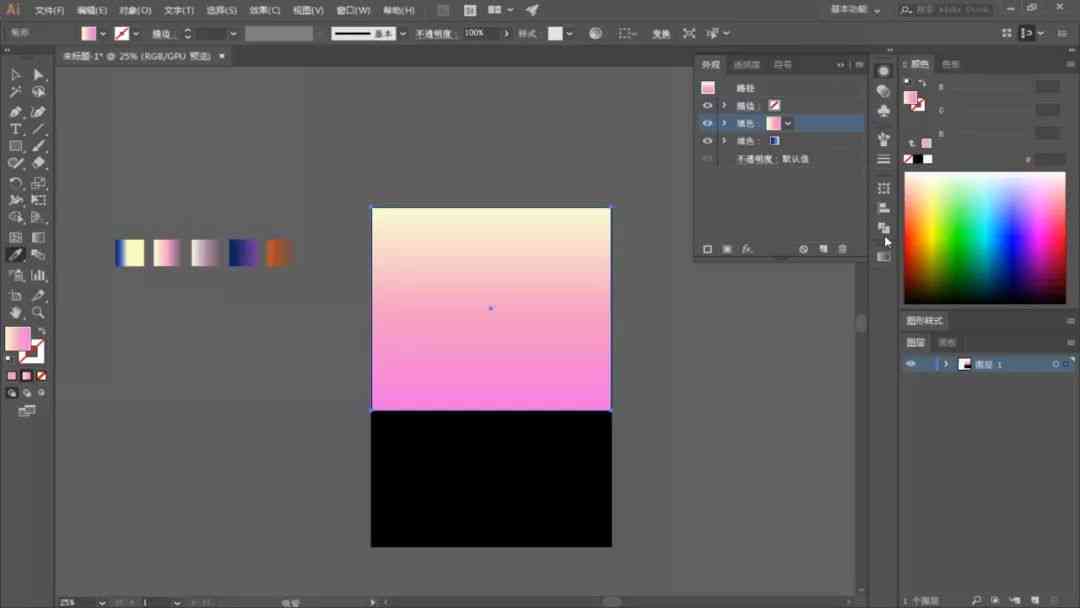The width and height of the screenshot is (1080, 608).
Task: Pick a color from the spectrum ramp
Action: 984,238
